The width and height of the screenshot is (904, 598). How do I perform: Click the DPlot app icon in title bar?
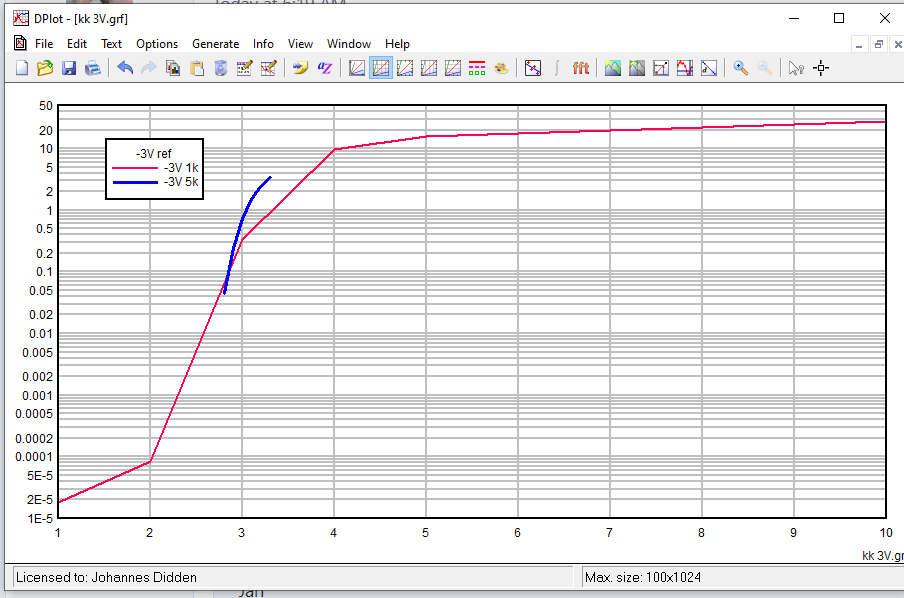pyautogui.click(x=21, y=18)
